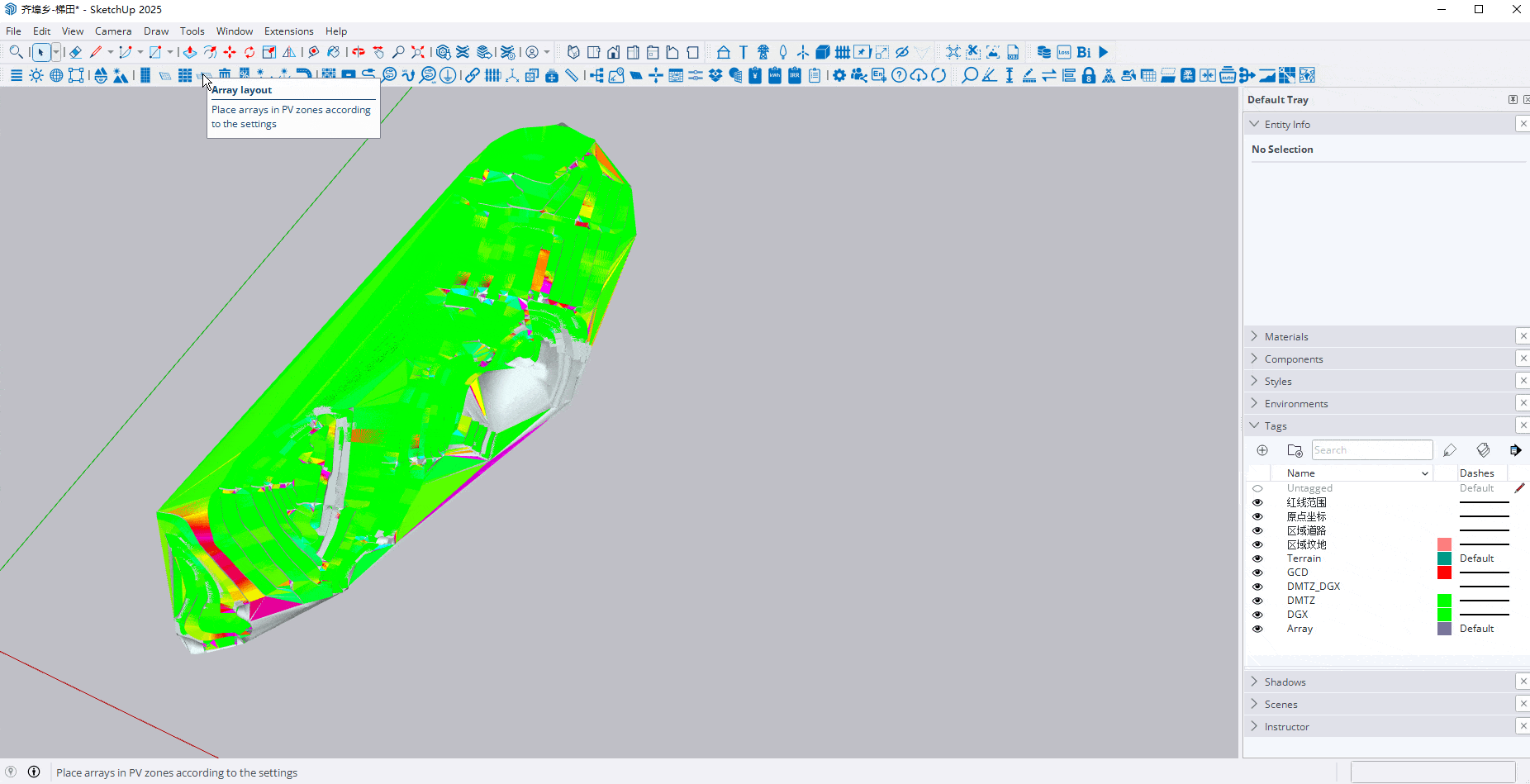
Task: Click the Add Tag Folder icon
Action: point(1295,450)
